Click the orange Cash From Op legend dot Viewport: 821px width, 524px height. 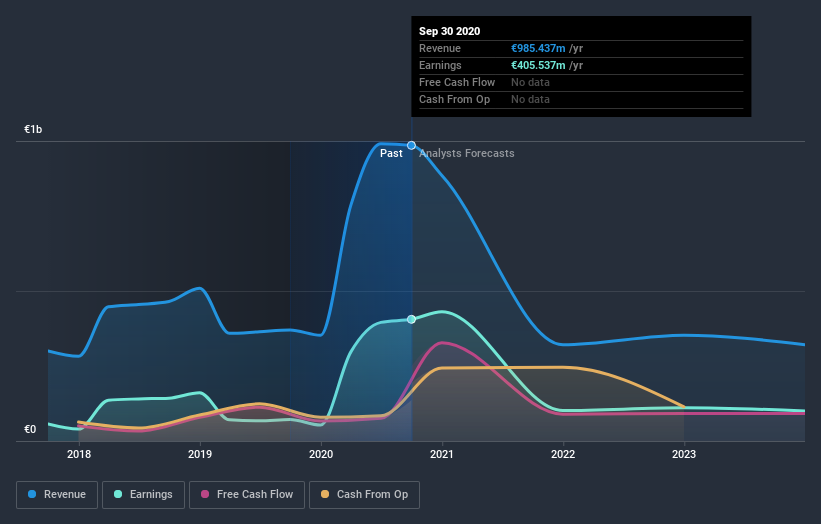325,494
